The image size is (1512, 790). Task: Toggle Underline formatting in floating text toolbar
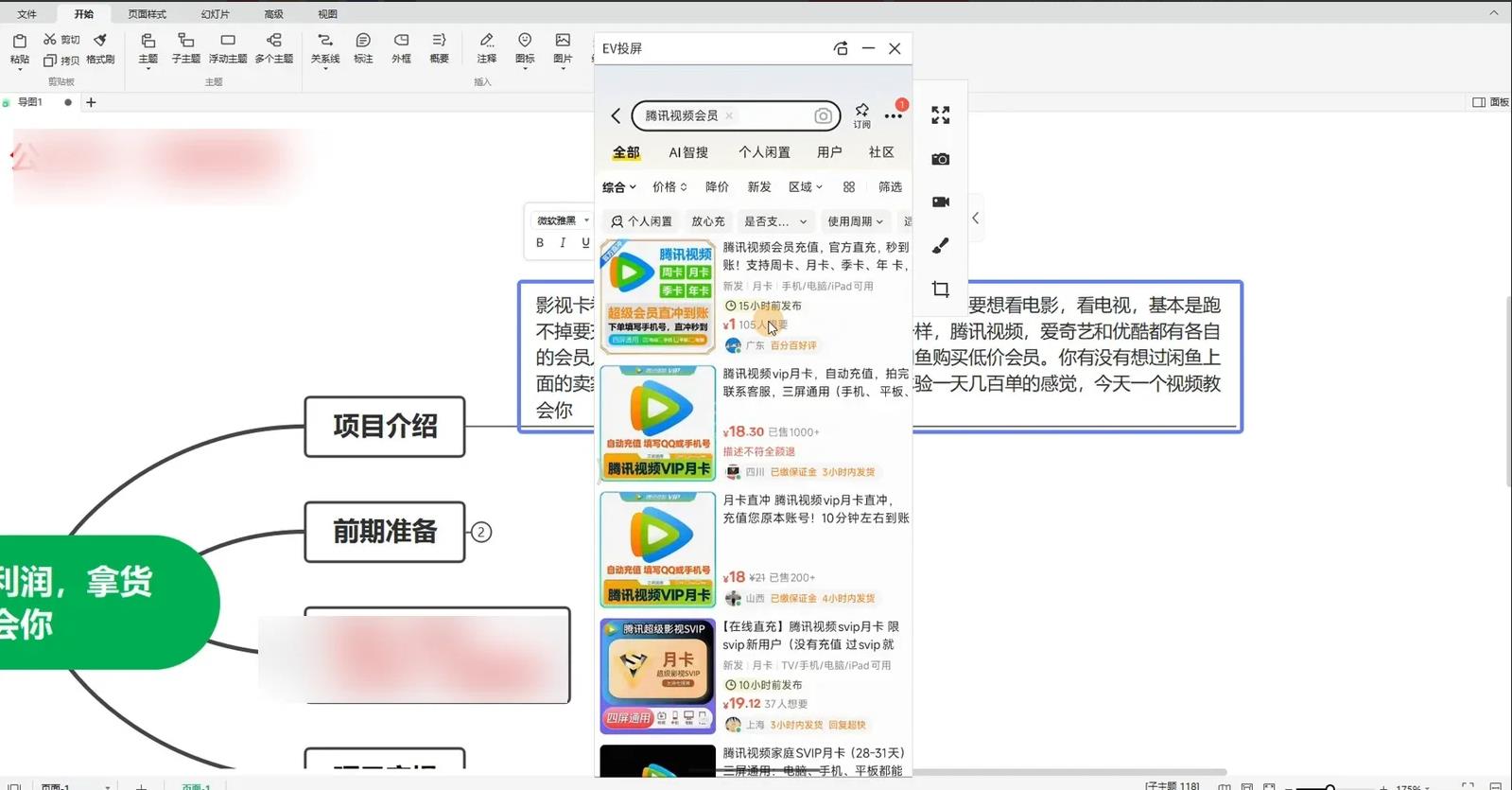(585, 243)
